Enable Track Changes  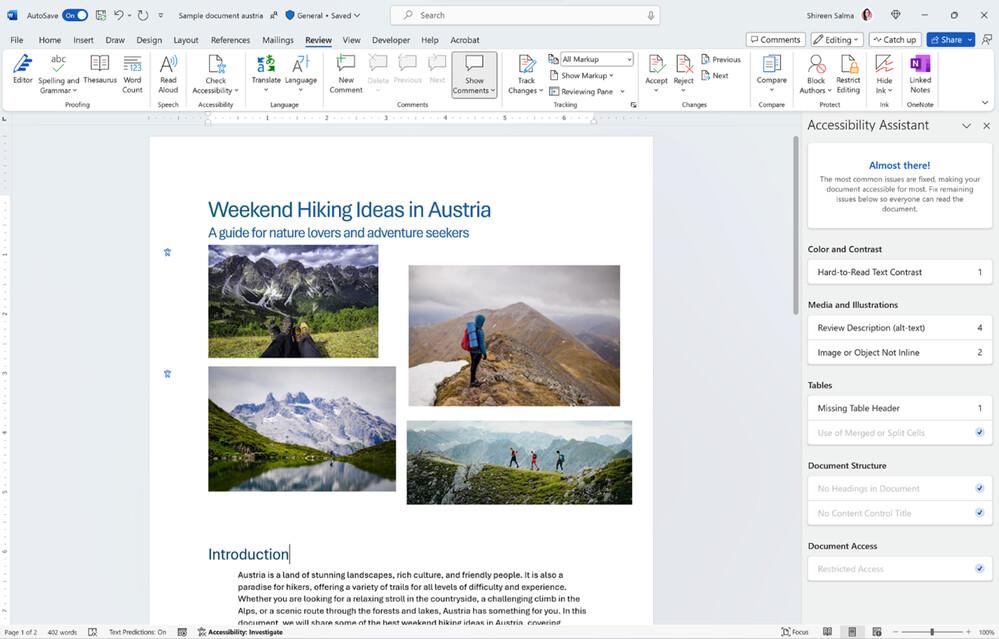tap(525, 72)
